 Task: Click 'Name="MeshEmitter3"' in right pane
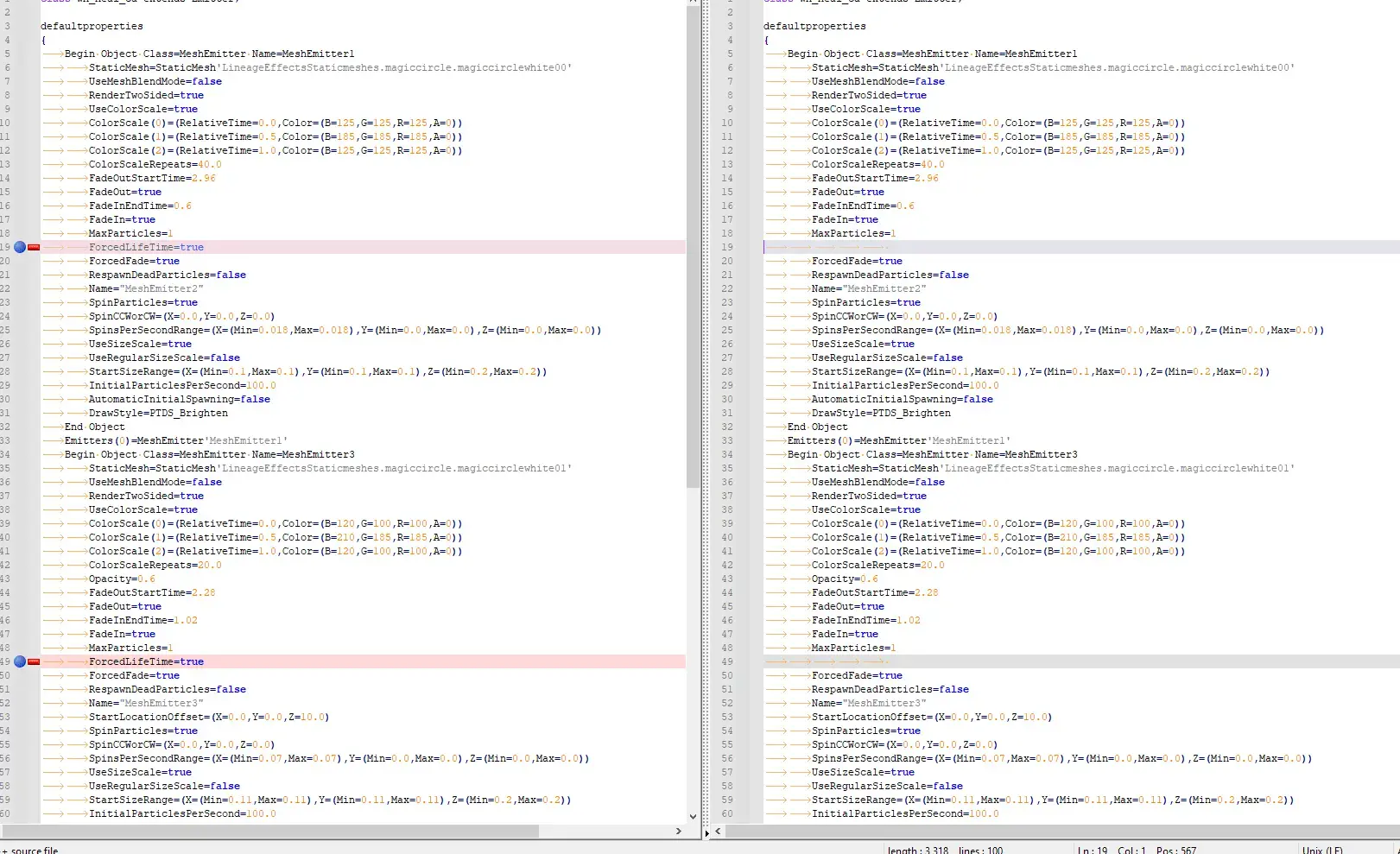click(x=869, y=703)
